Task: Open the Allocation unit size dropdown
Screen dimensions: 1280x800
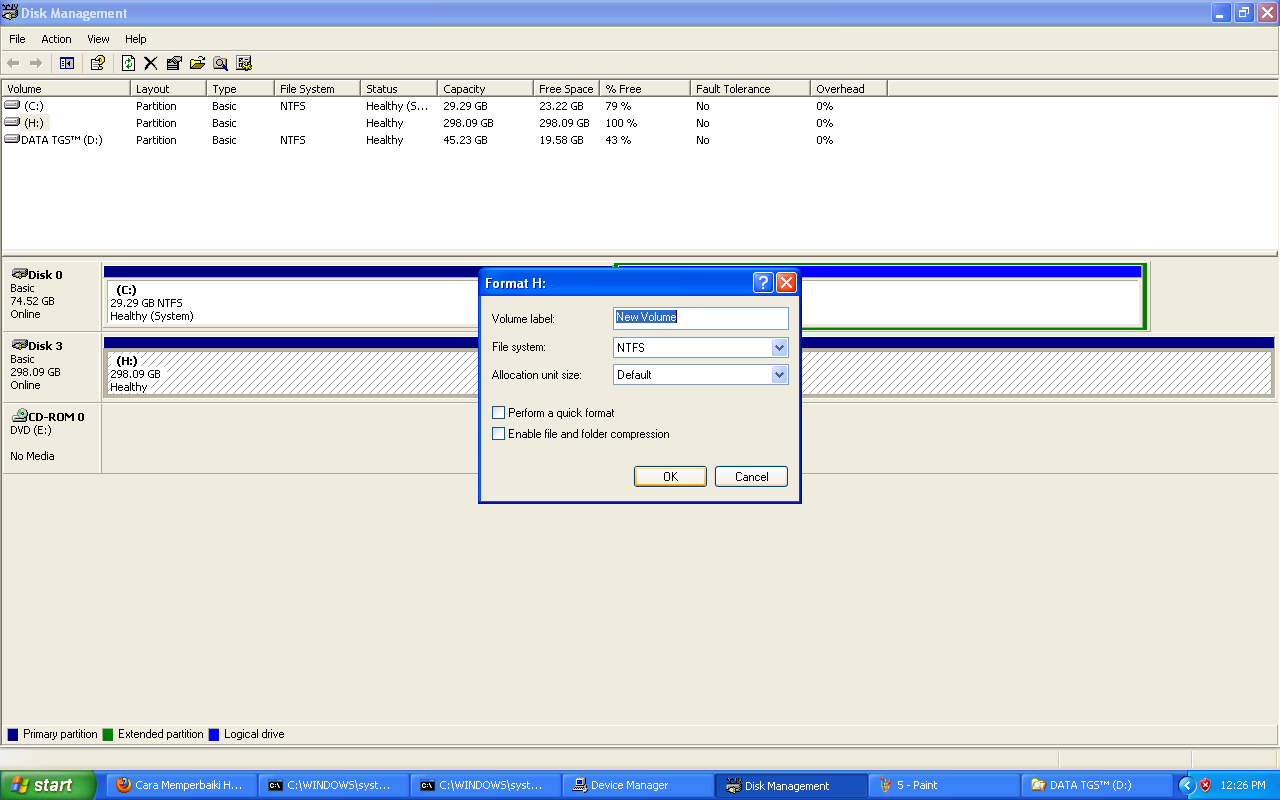Action: point(778,374)
